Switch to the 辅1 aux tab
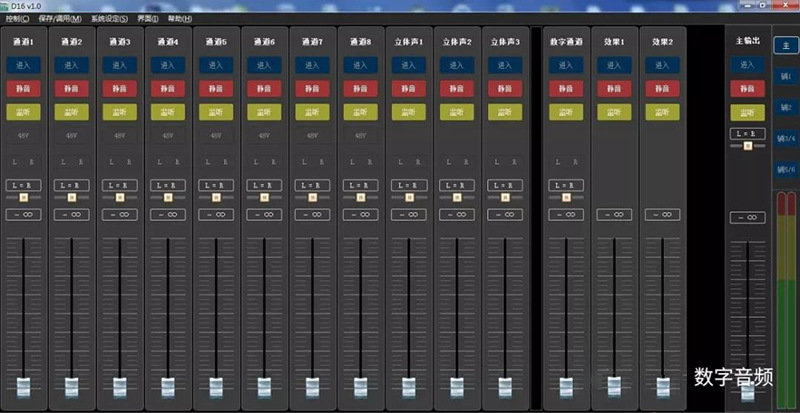 click(x=786, y=77)
